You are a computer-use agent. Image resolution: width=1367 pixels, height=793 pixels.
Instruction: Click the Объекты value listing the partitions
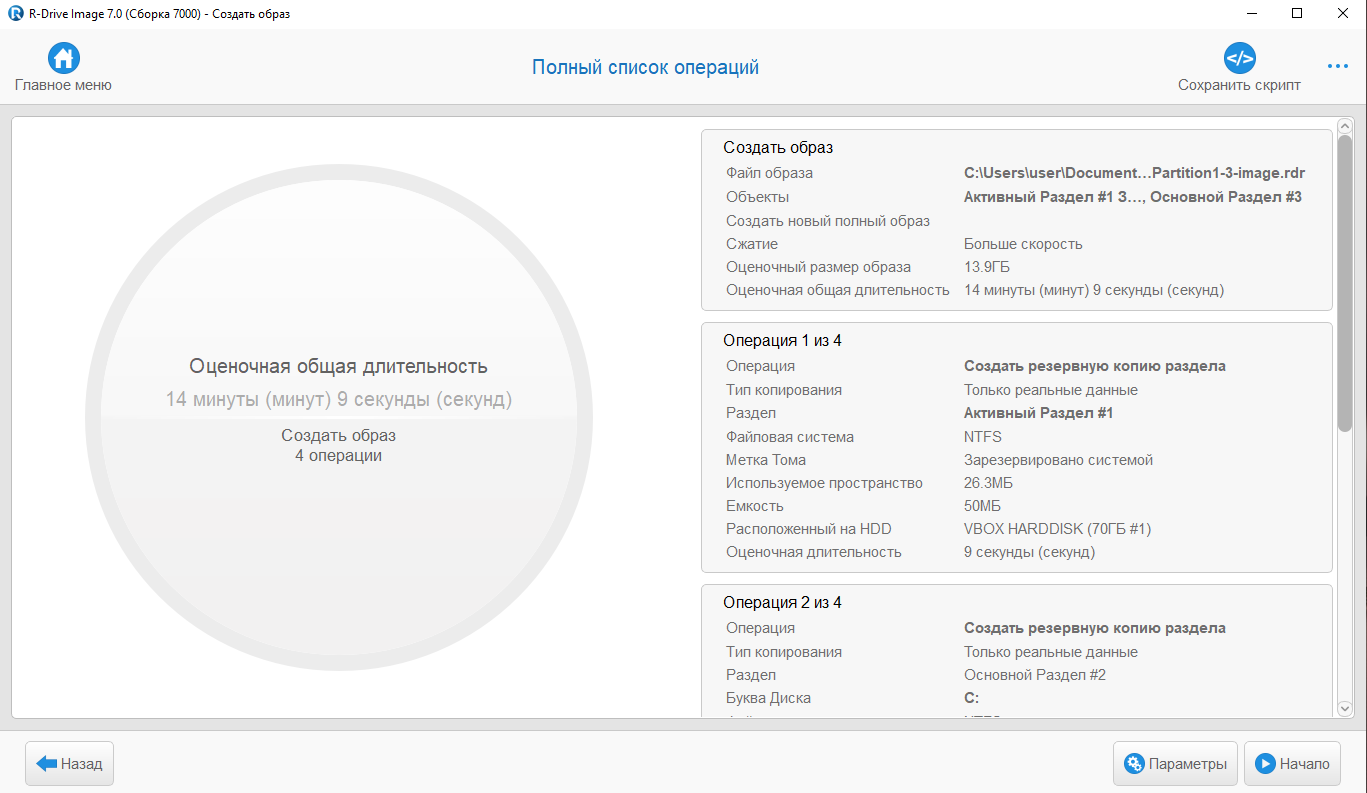coord(1132,197)
